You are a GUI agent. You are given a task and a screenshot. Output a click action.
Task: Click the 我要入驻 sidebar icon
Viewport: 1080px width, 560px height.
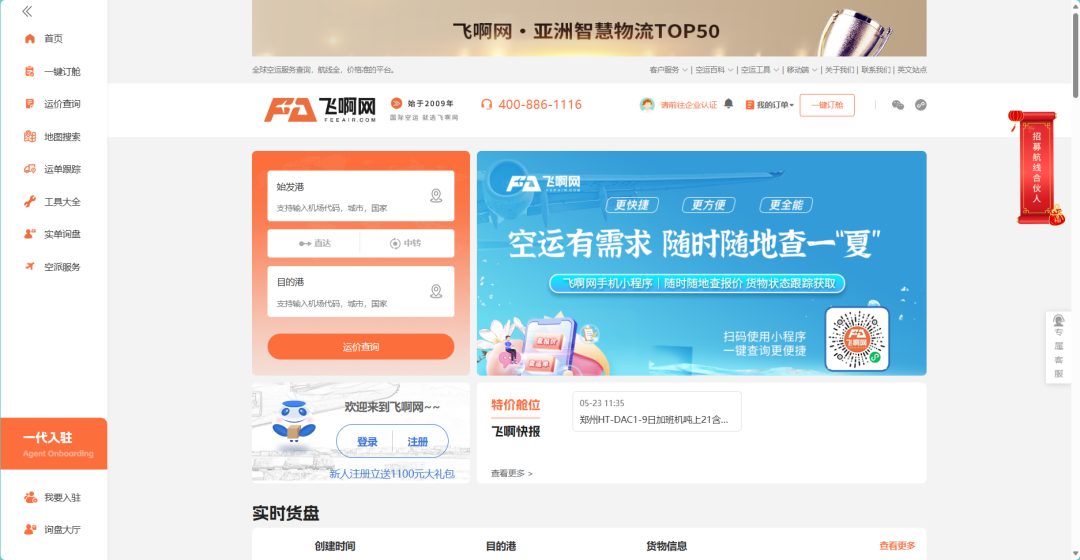30,497
